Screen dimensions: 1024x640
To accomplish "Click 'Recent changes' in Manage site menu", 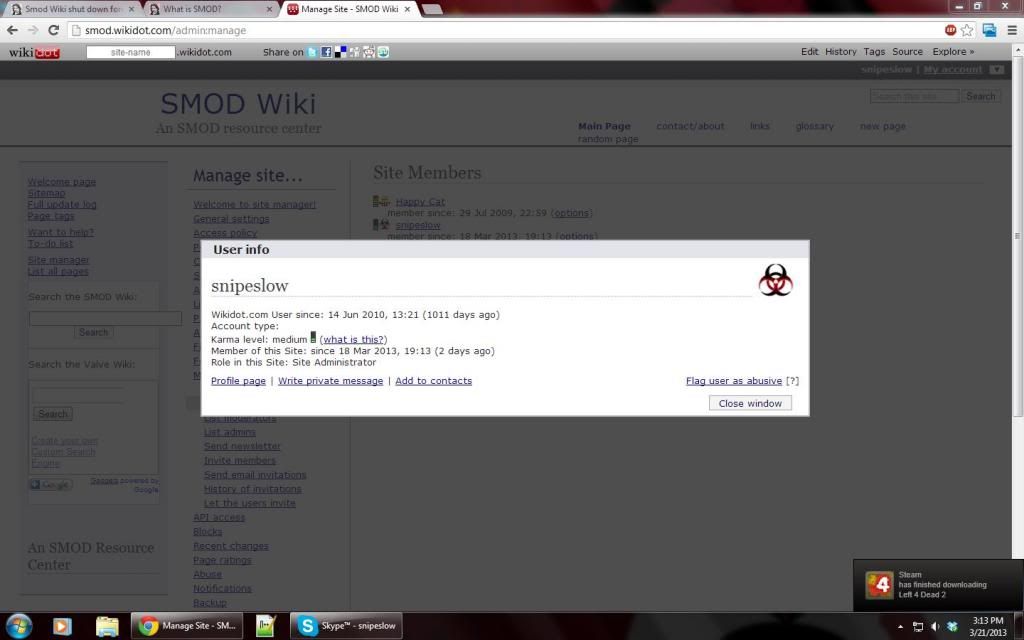I will 231,546.
